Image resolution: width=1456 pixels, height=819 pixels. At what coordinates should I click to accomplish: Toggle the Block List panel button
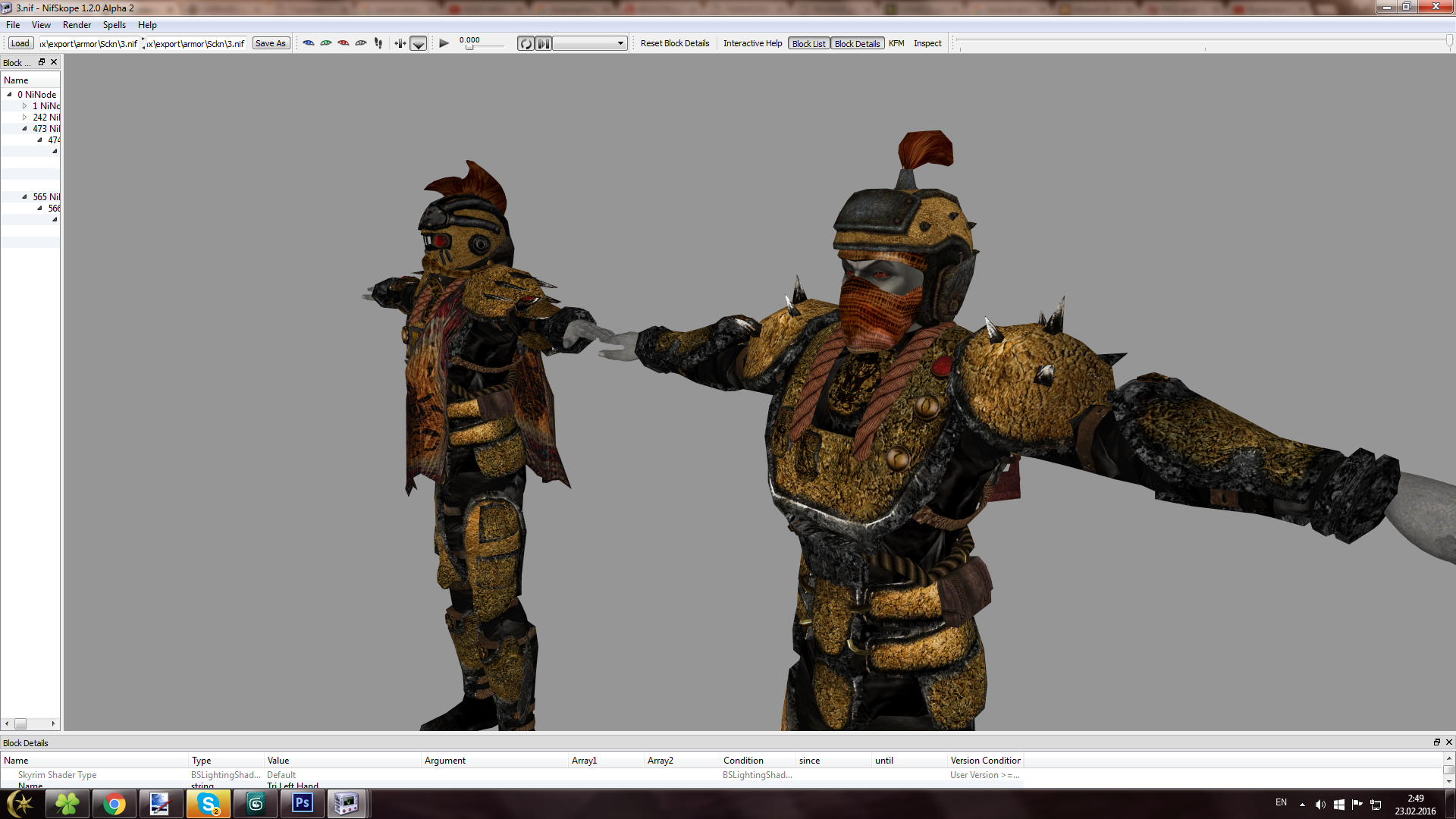[x=809, y=43]
